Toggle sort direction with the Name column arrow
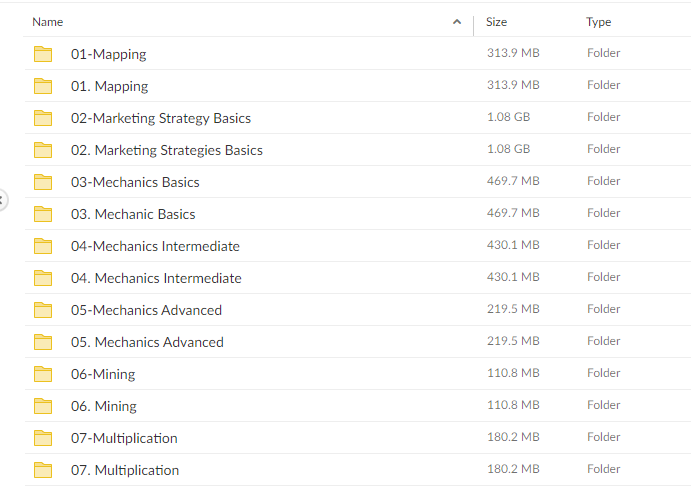The image size is (691, 493). point(457,22)
